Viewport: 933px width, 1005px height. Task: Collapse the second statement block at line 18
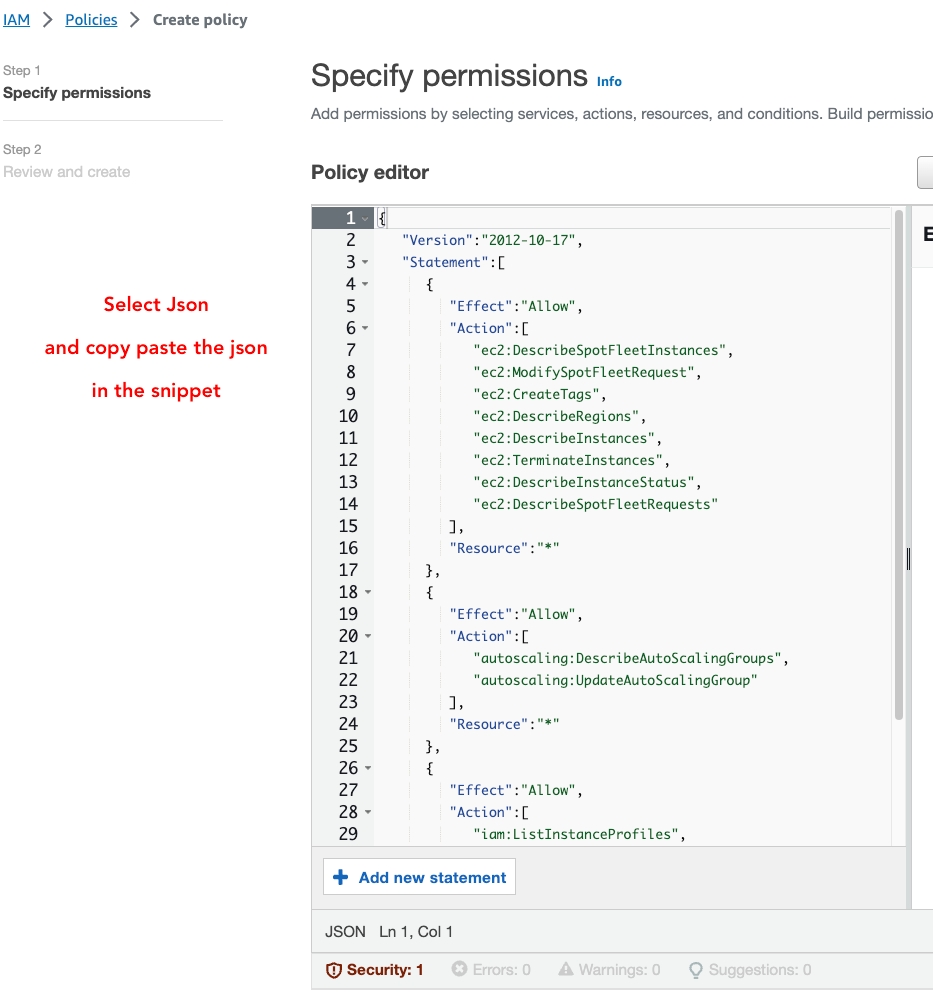pos(367,592)
